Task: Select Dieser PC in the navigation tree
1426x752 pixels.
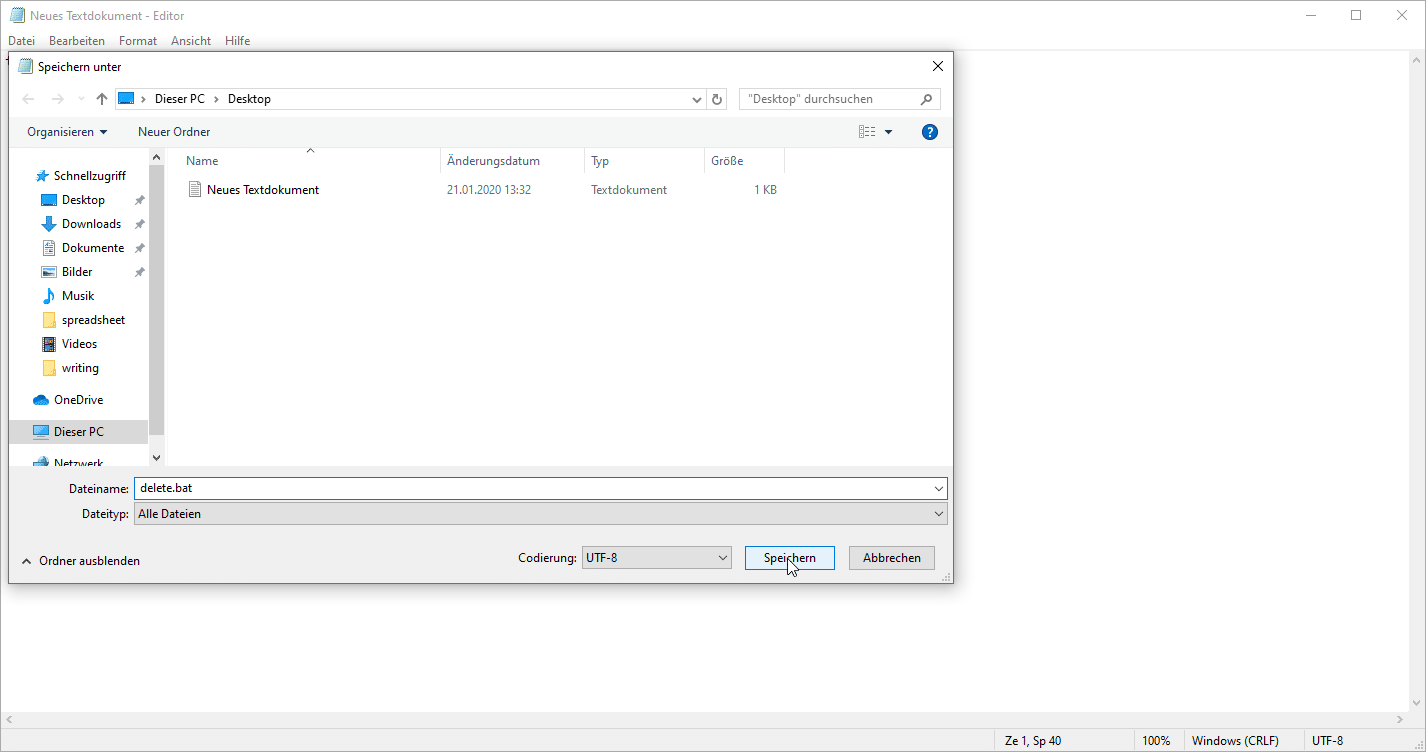Action: click(78, 432)
